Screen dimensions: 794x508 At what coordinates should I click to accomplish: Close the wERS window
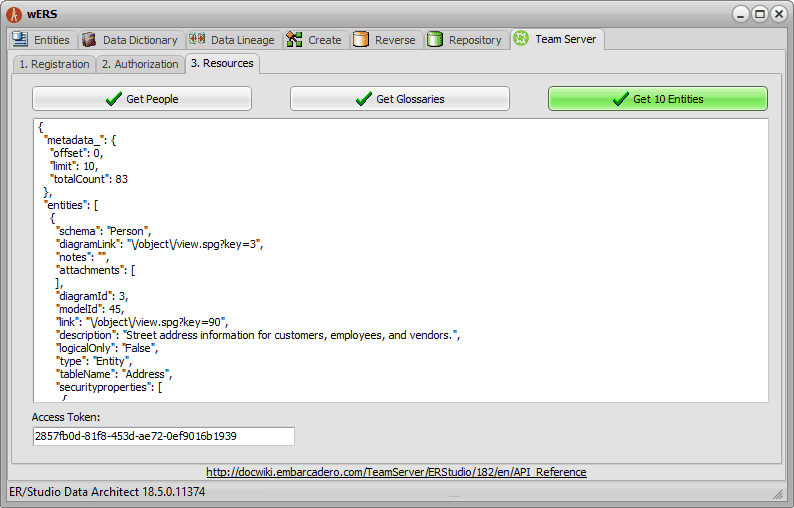point(779,14)
